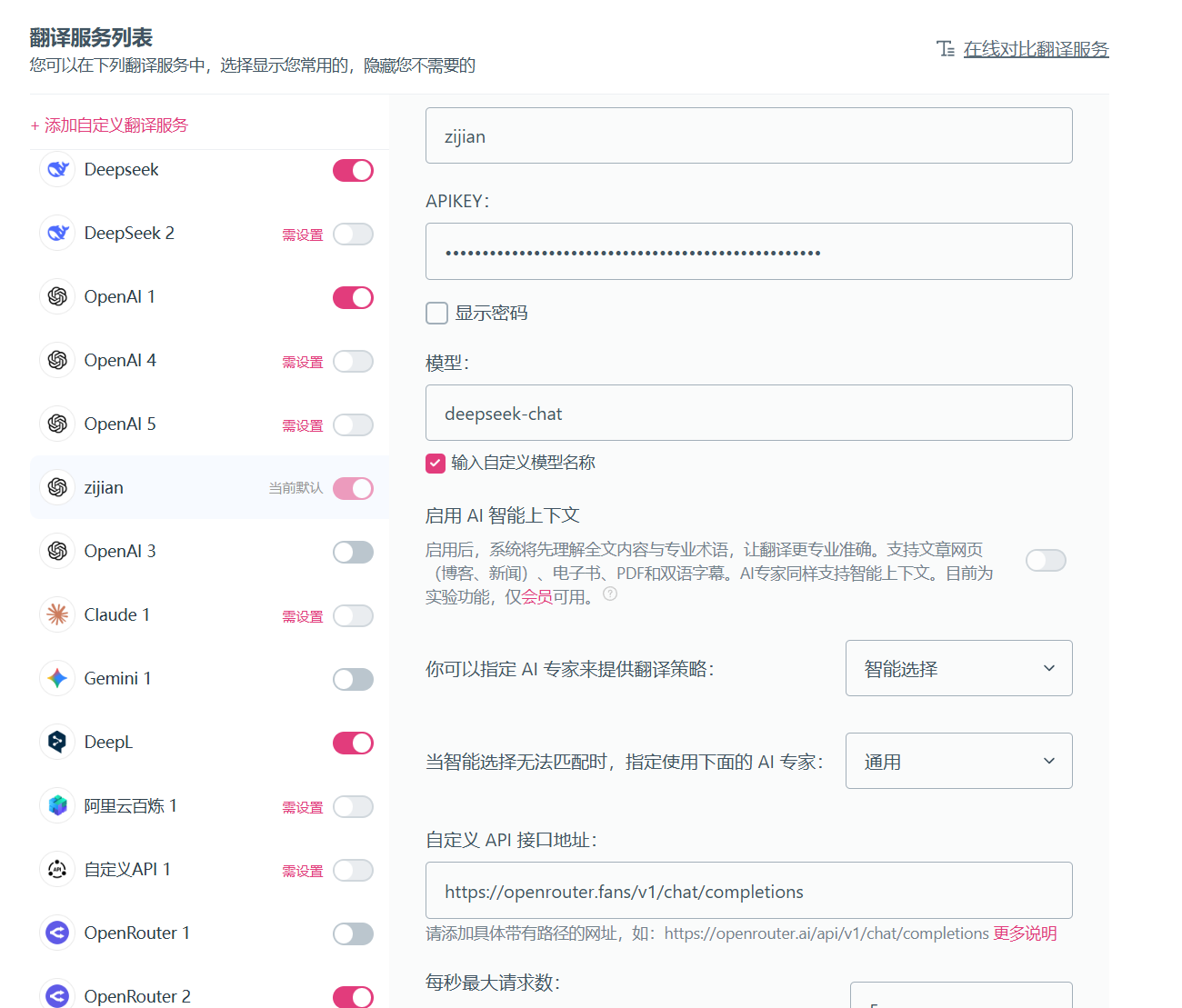Select the zijian service row label

pos(104,488)
